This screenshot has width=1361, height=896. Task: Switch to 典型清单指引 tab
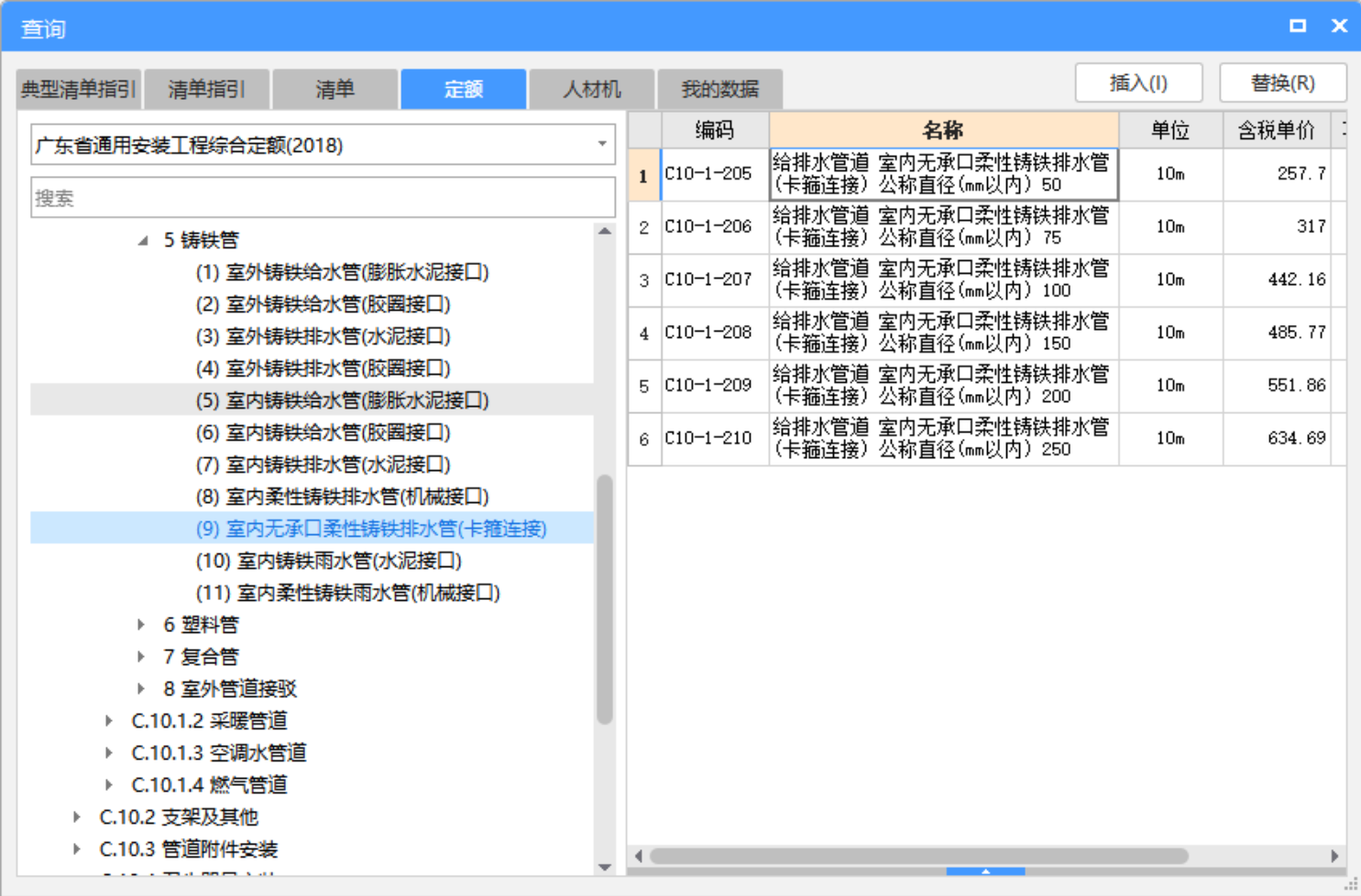click(79, 89)
